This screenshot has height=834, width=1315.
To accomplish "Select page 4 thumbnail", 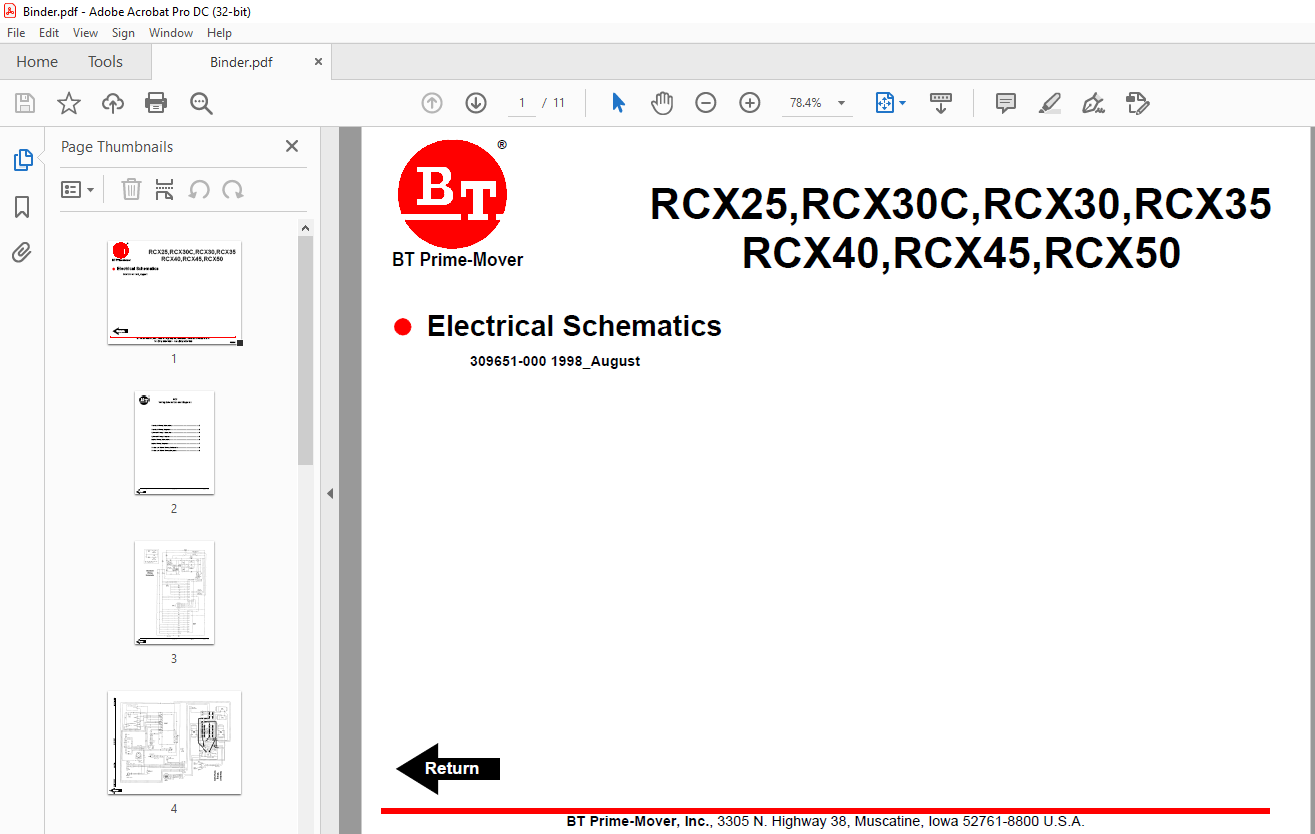I will tap(174, 743).
